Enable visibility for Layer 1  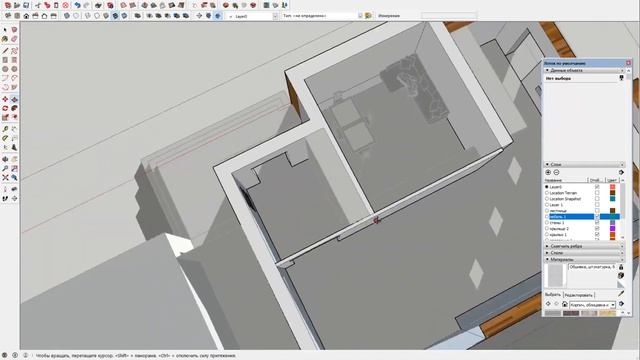(597, 204)
